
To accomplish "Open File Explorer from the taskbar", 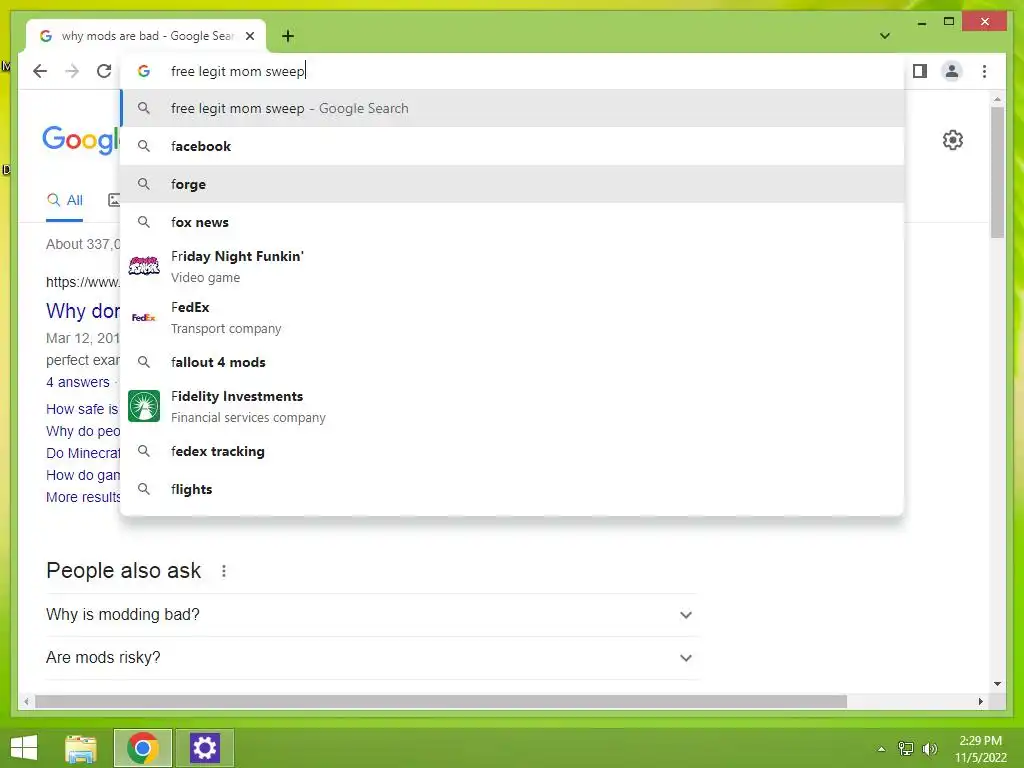I will [81, 748].
